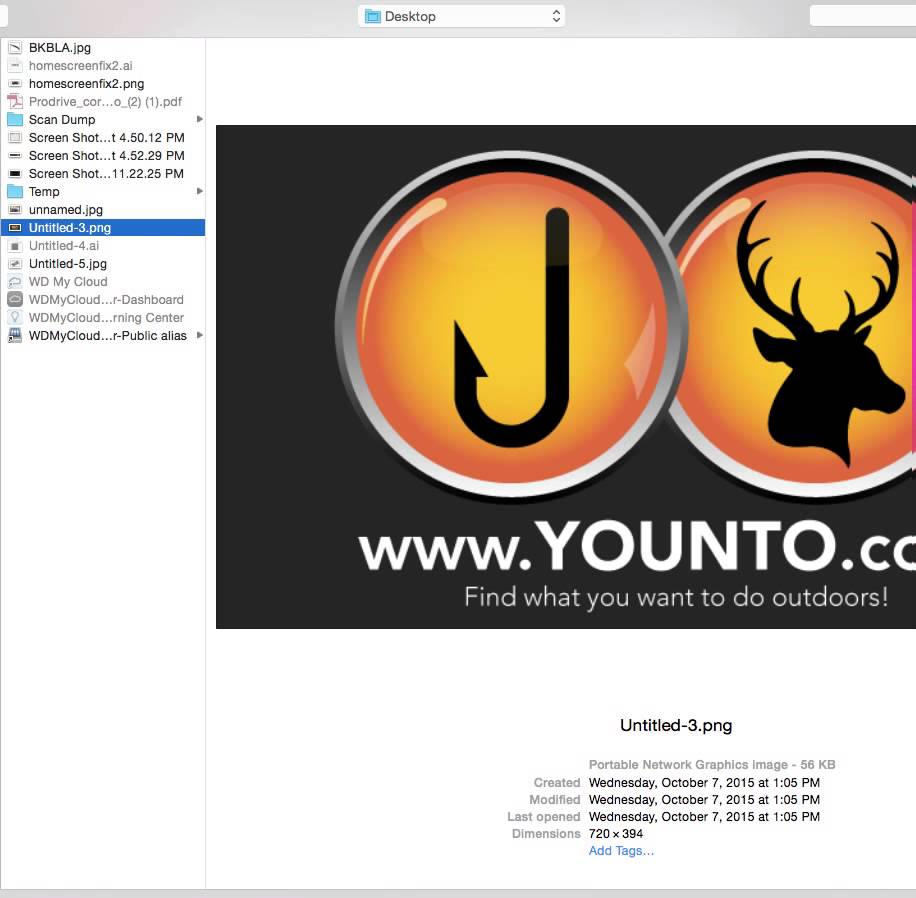916x898 pixels.
Task: Click the Screen Shot 4.50.12 PM icon
Action: coord(15,138)
